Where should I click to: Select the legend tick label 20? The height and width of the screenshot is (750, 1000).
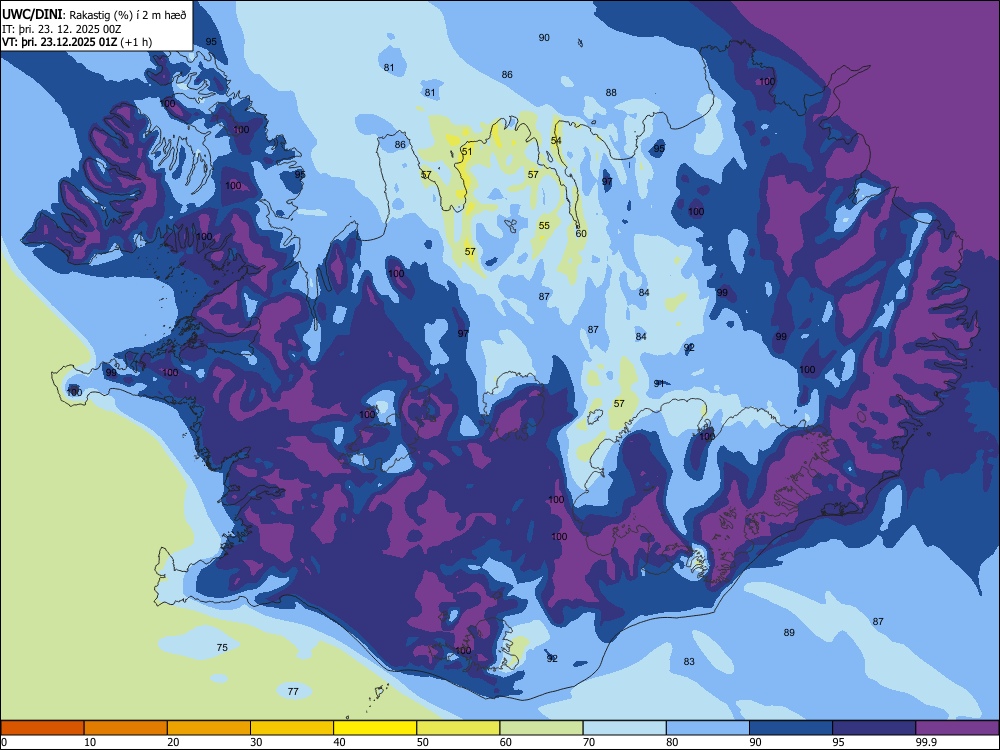(x=173, y=742)
